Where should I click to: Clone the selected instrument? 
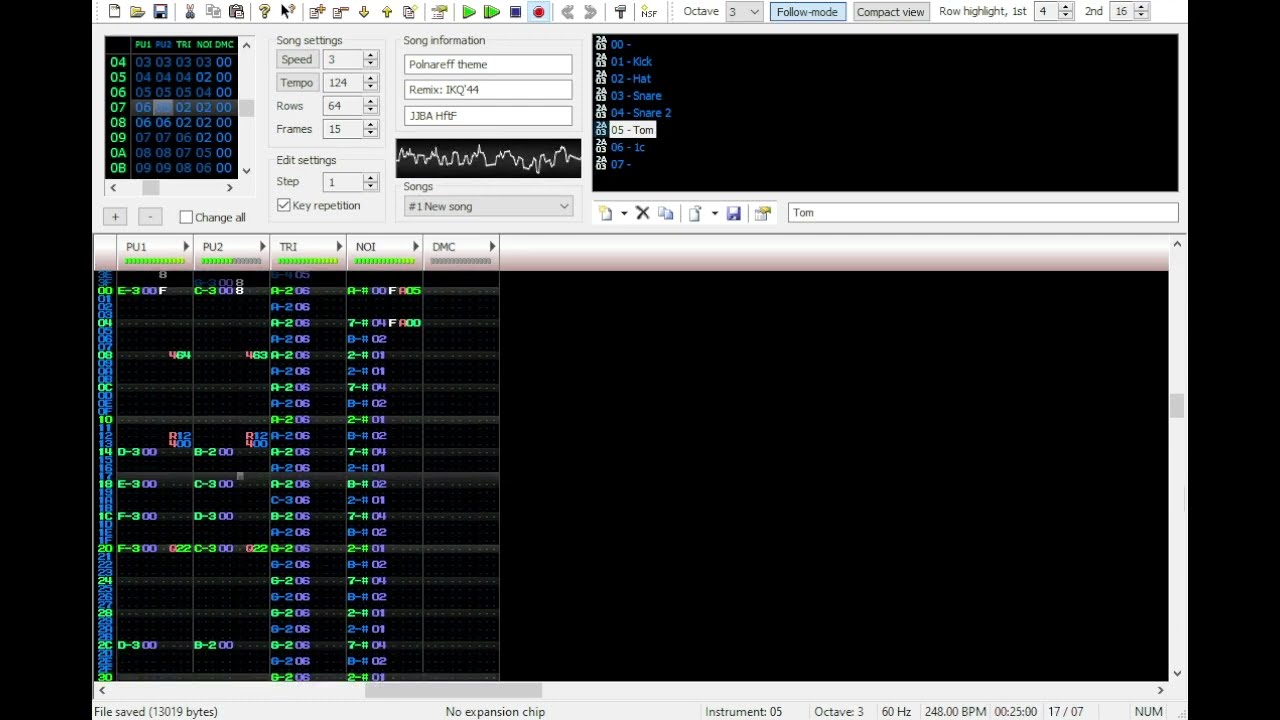click(x=665, y=213)
